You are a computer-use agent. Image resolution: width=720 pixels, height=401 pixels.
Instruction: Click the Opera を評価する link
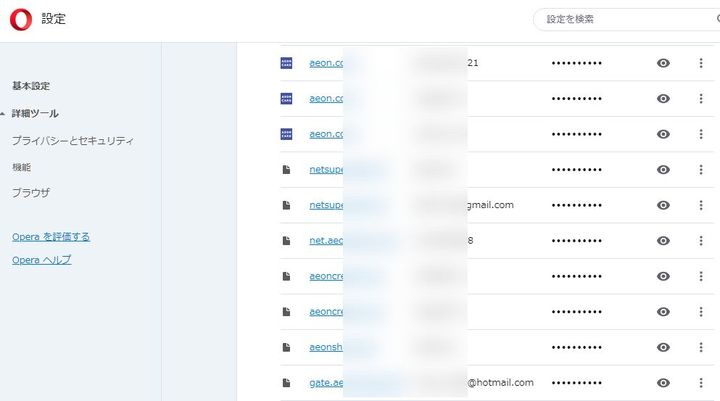(x=51, y=237)
